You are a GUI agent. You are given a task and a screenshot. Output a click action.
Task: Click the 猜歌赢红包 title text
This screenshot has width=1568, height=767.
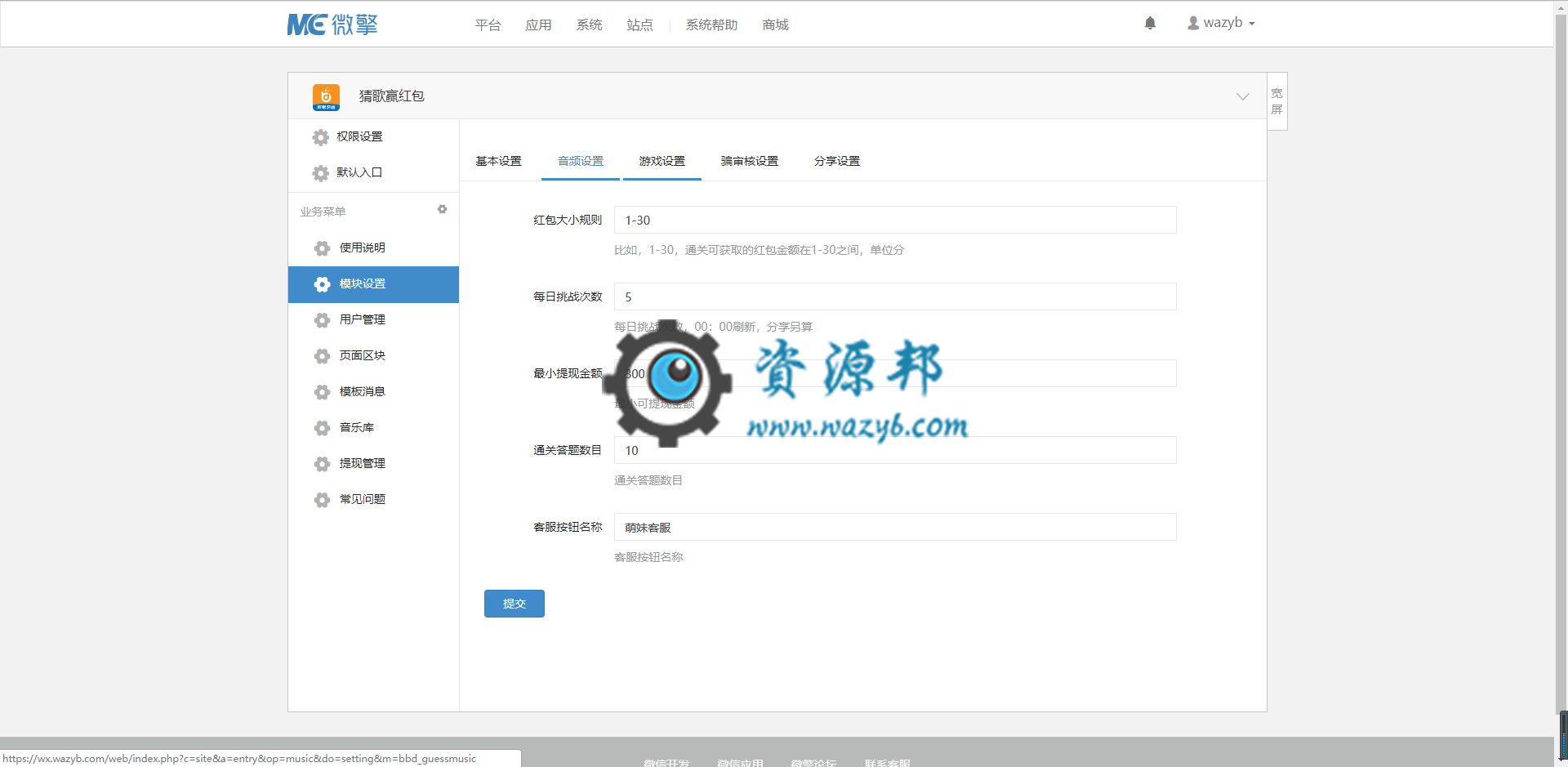tap(392, 96)
